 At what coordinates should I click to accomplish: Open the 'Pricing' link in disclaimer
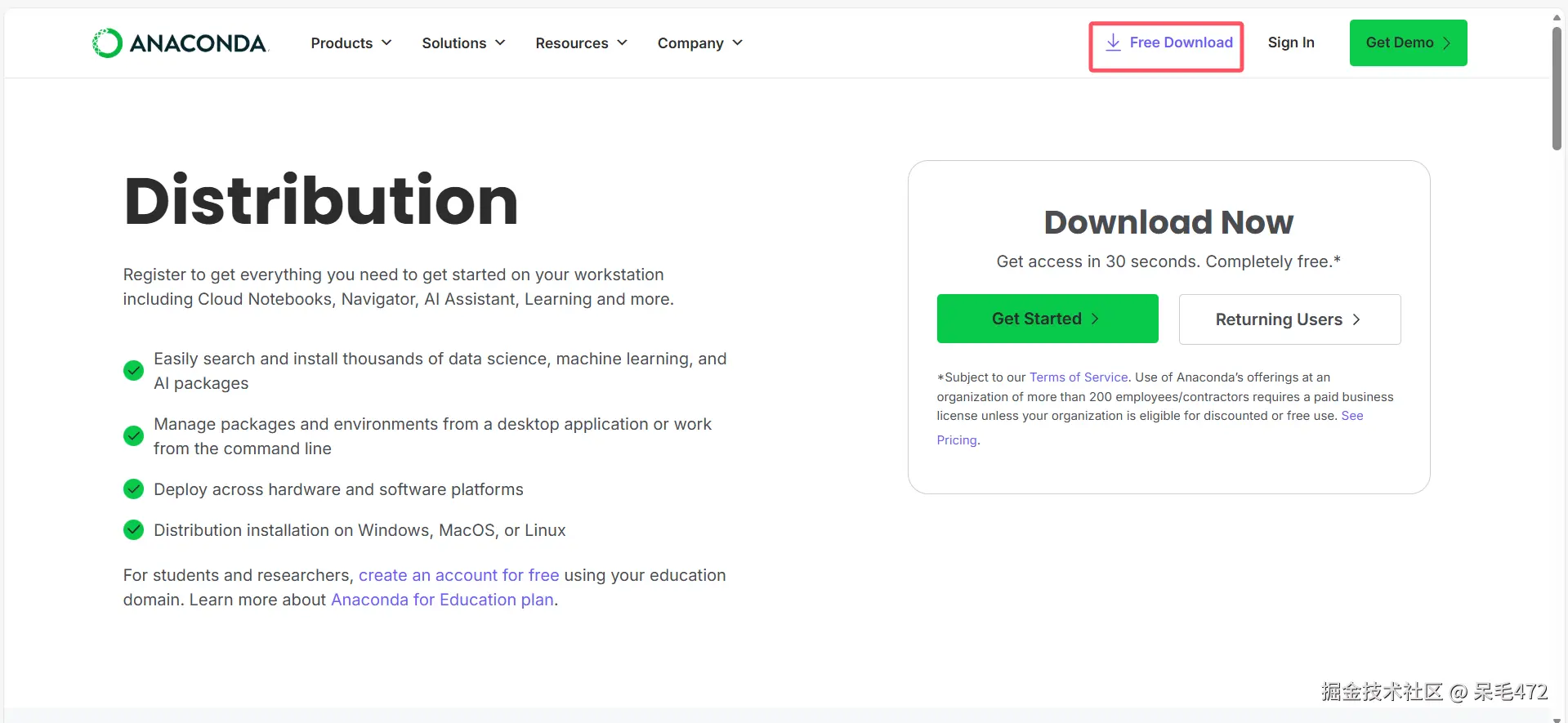957,440
